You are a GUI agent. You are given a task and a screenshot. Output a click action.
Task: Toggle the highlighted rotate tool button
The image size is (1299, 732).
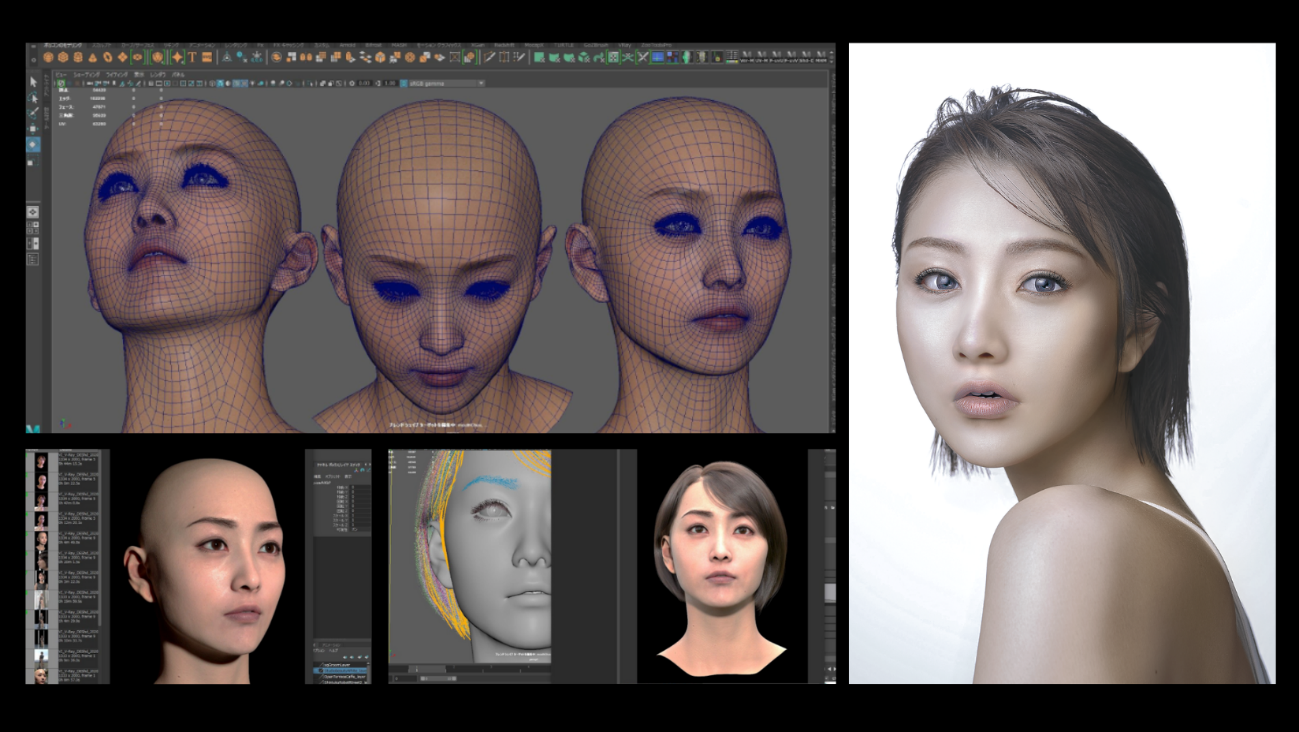click(33, 145)
